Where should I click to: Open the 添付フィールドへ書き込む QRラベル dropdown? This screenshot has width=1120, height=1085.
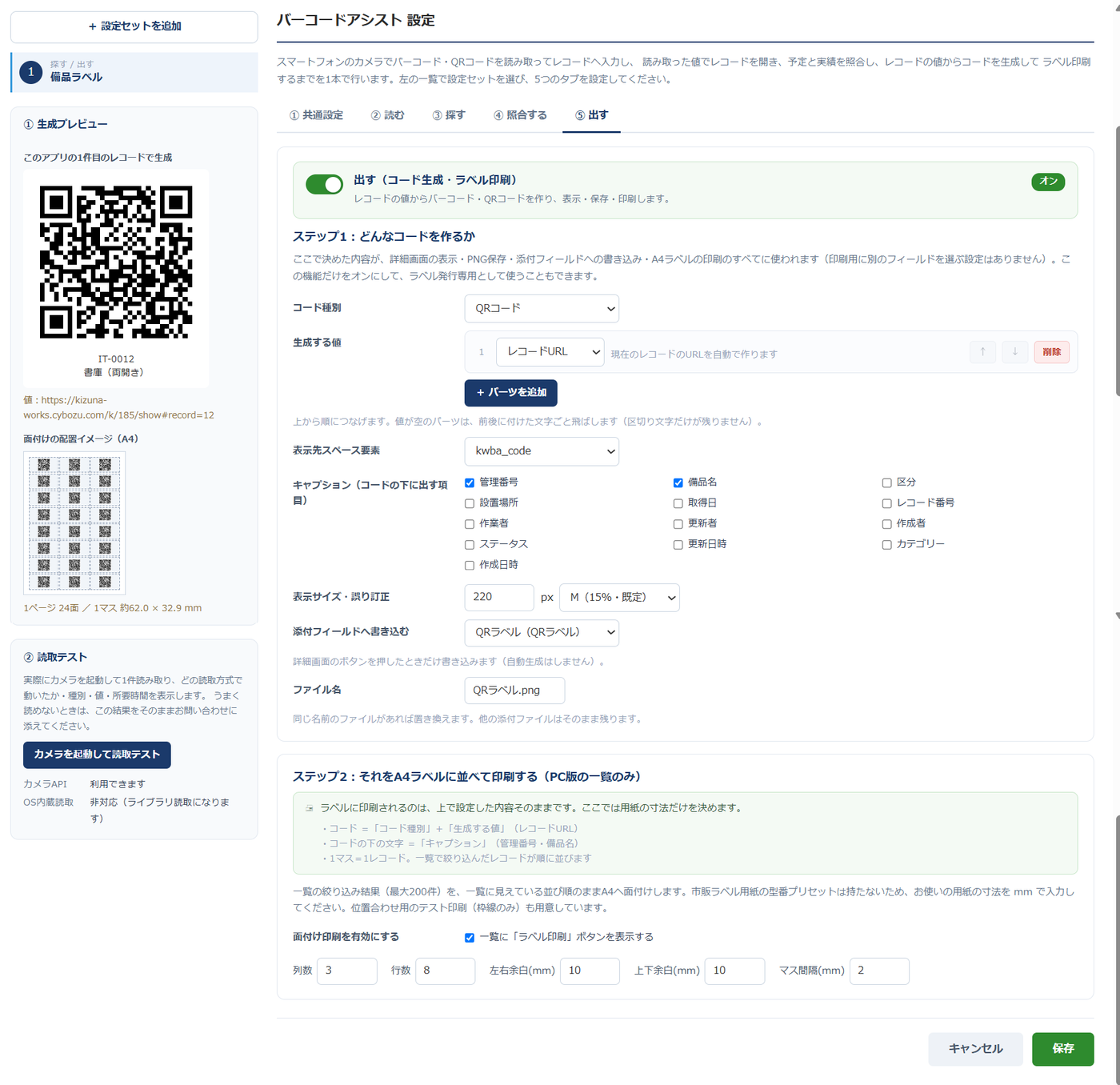(542, 632)
